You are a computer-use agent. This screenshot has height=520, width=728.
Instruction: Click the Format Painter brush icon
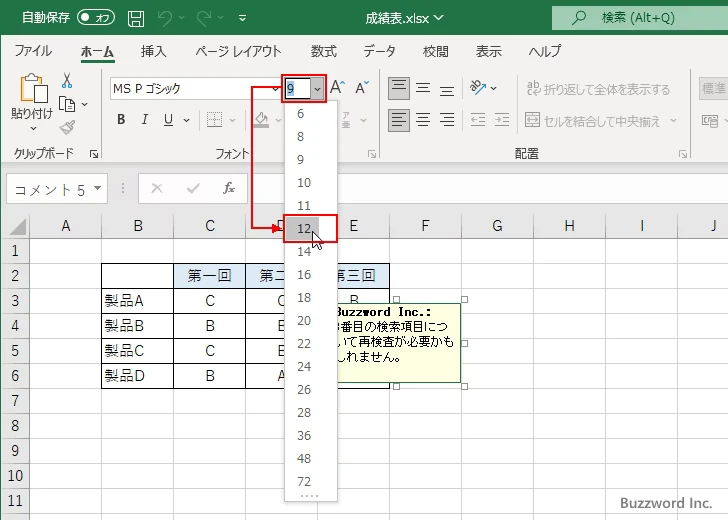point(67,127)
